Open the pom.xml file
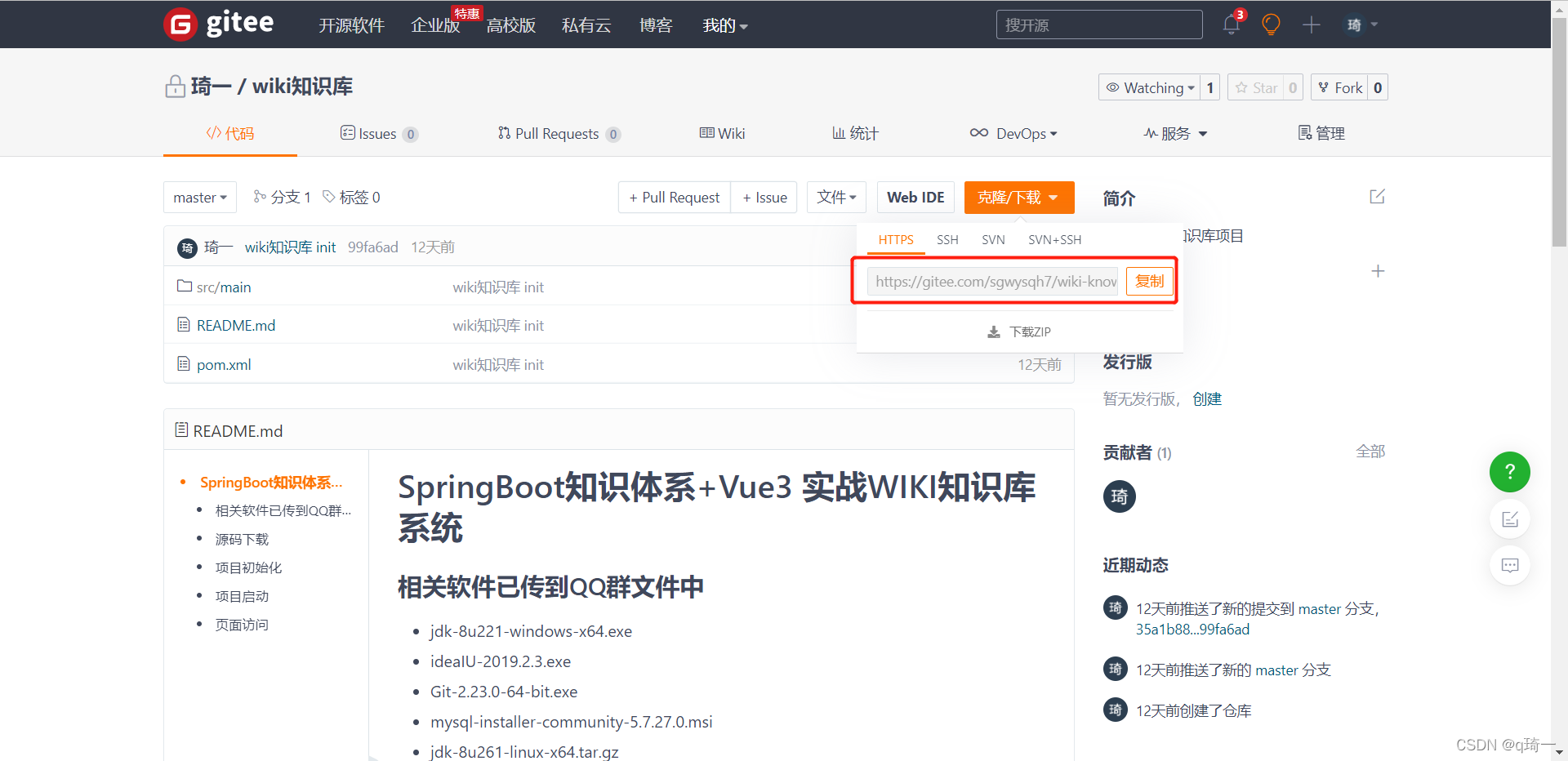The height and width of the screenshot is (761, 1568). click(224, 364)
